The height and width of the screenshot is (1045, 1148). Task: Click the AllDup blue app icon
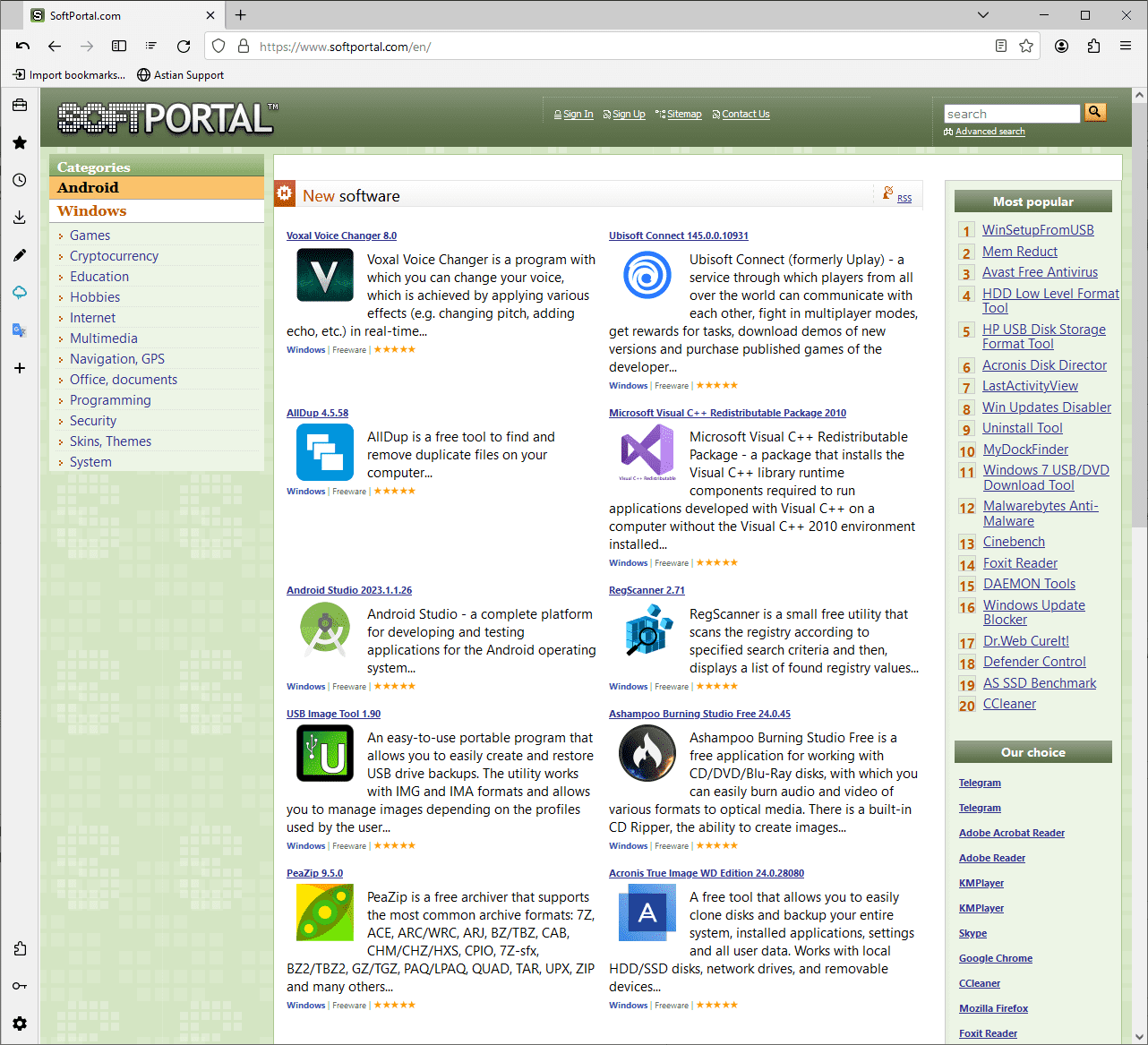[x=324, y=452]
